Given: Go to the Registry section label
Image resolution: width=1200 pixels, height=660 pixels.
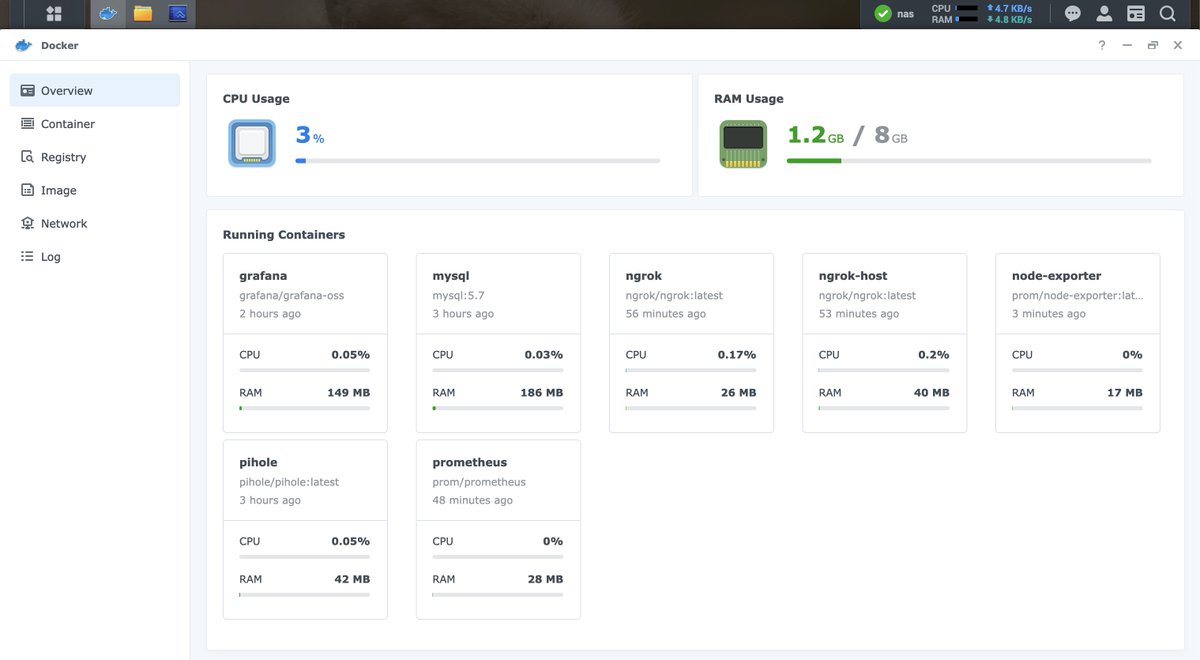Looking at the screenshot, I should coord(64,157).
